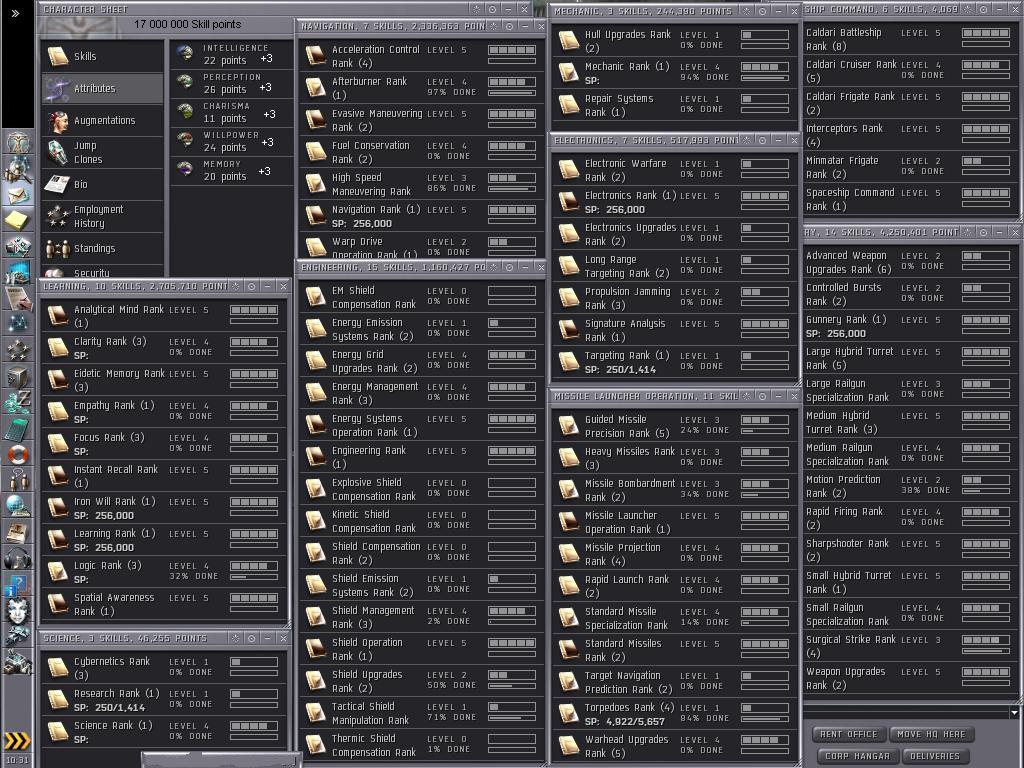
Task: Toggle pin star on Science window header
Action: click(236, 638)
